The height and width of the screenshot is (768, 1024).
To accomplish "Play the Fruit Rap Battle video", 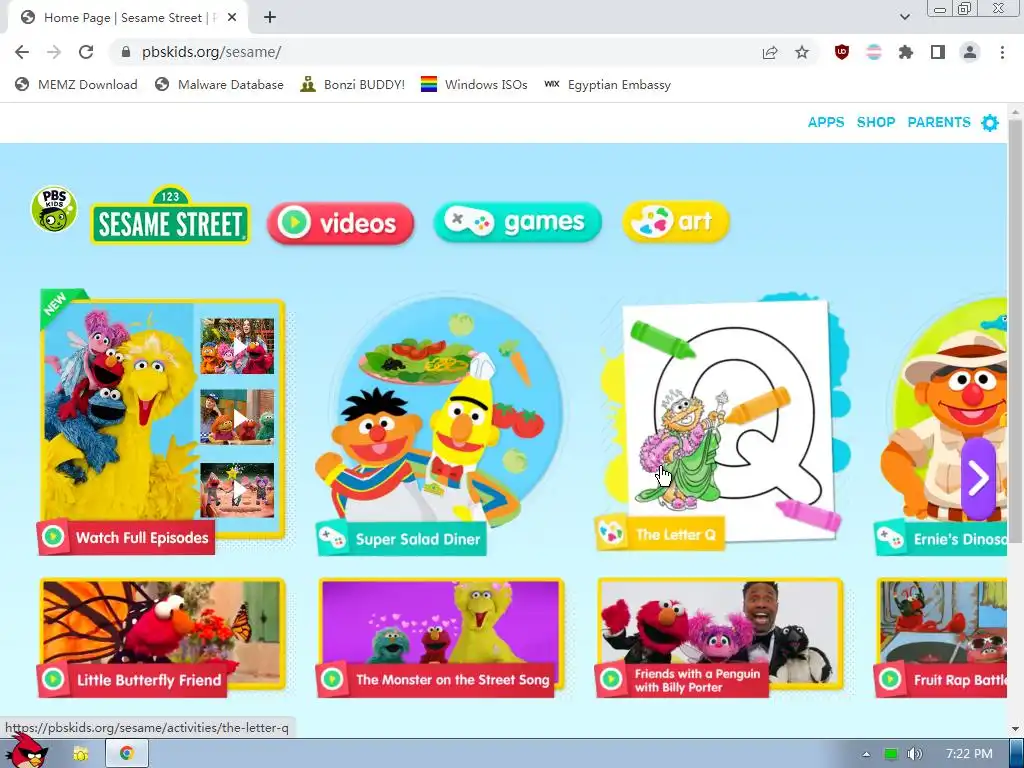I will point(941,638).
